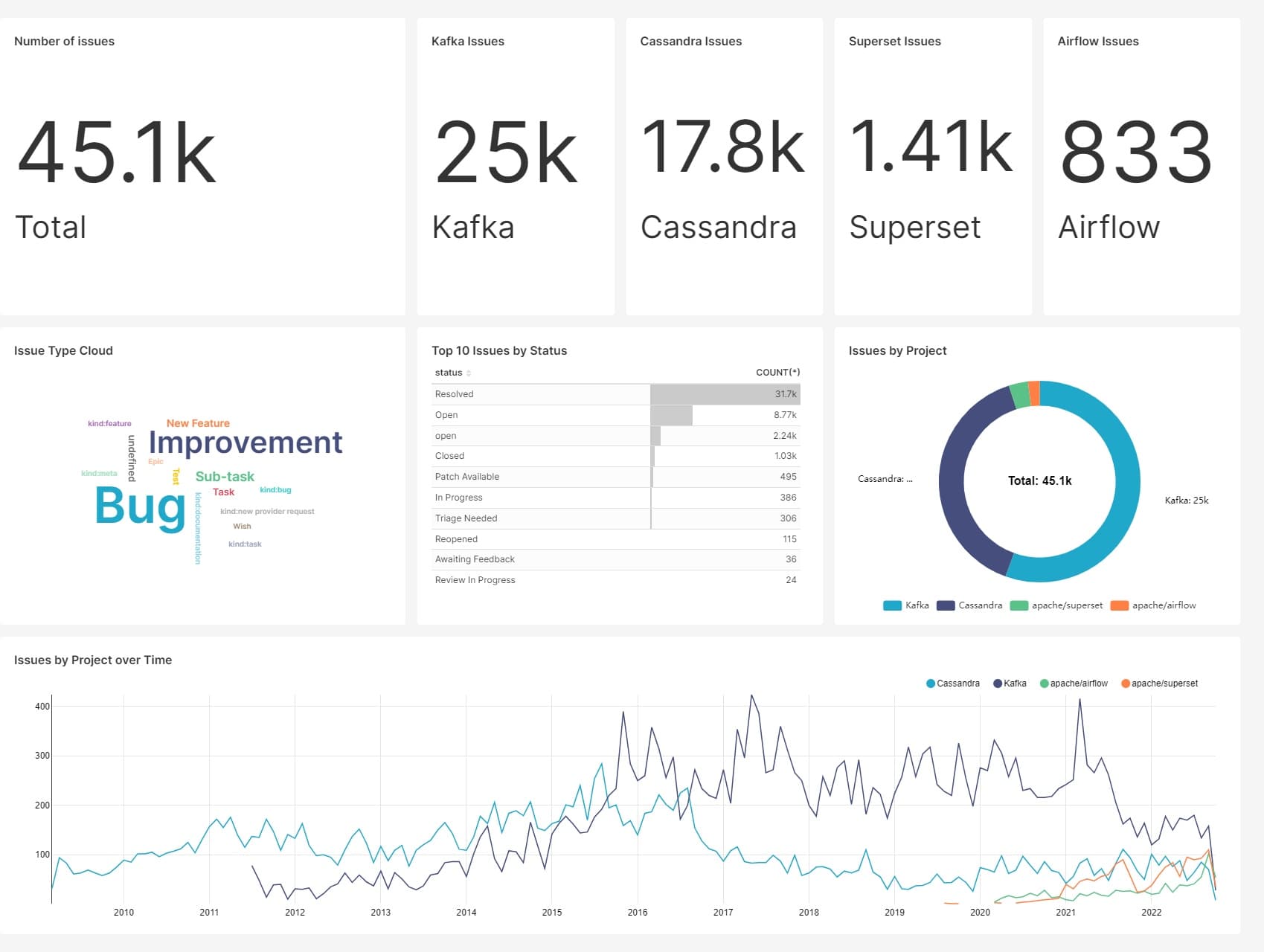The image size is (1264, 952).
Task: Select the Awaiting Feedback row
Action: tap(616, 559)
